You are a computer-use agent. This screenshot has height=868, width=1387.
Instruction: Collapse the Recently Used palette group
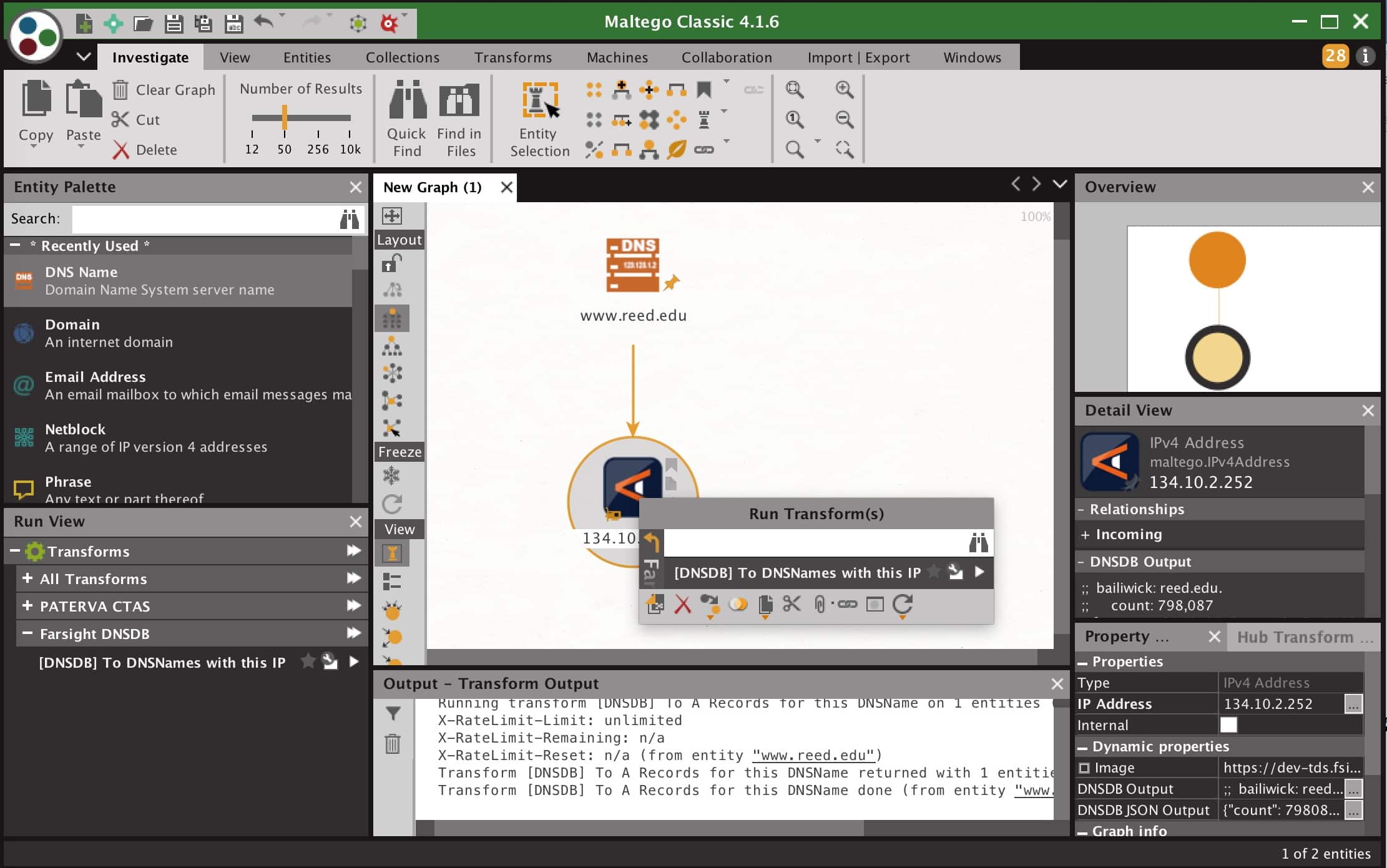point(16,245)
